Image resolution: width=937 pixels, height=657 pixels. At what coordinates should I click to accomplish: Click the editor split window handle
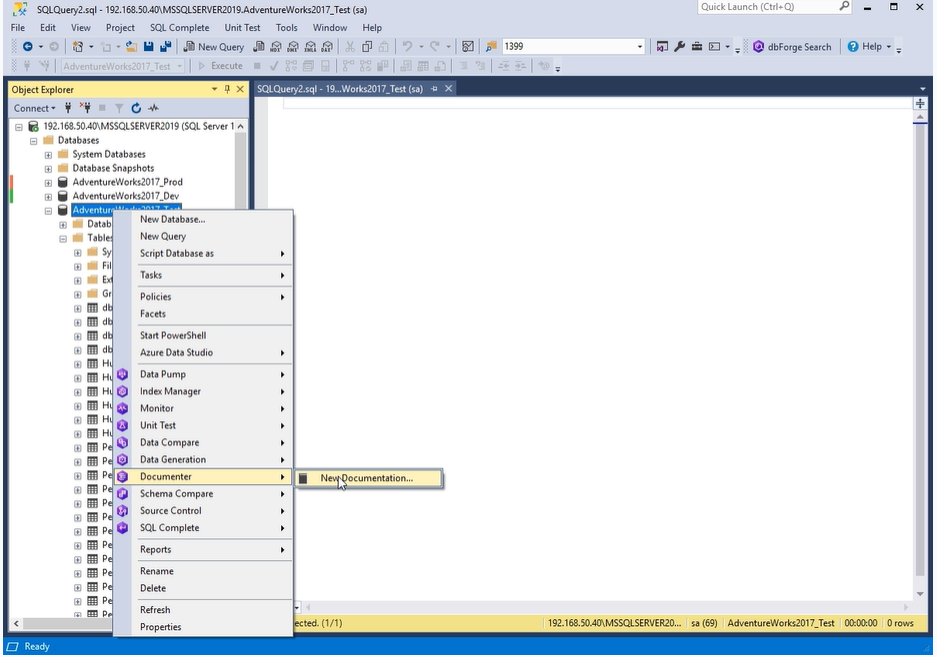920,103
